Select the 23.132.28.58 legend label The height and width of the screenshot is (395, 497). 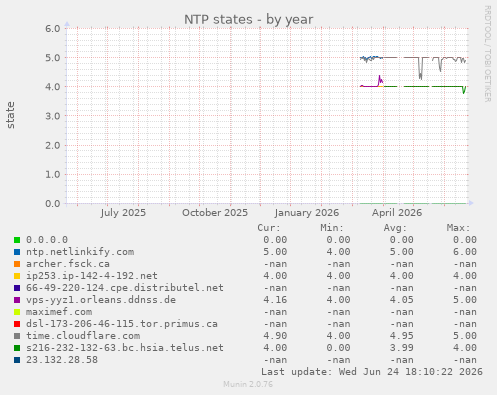62,360
